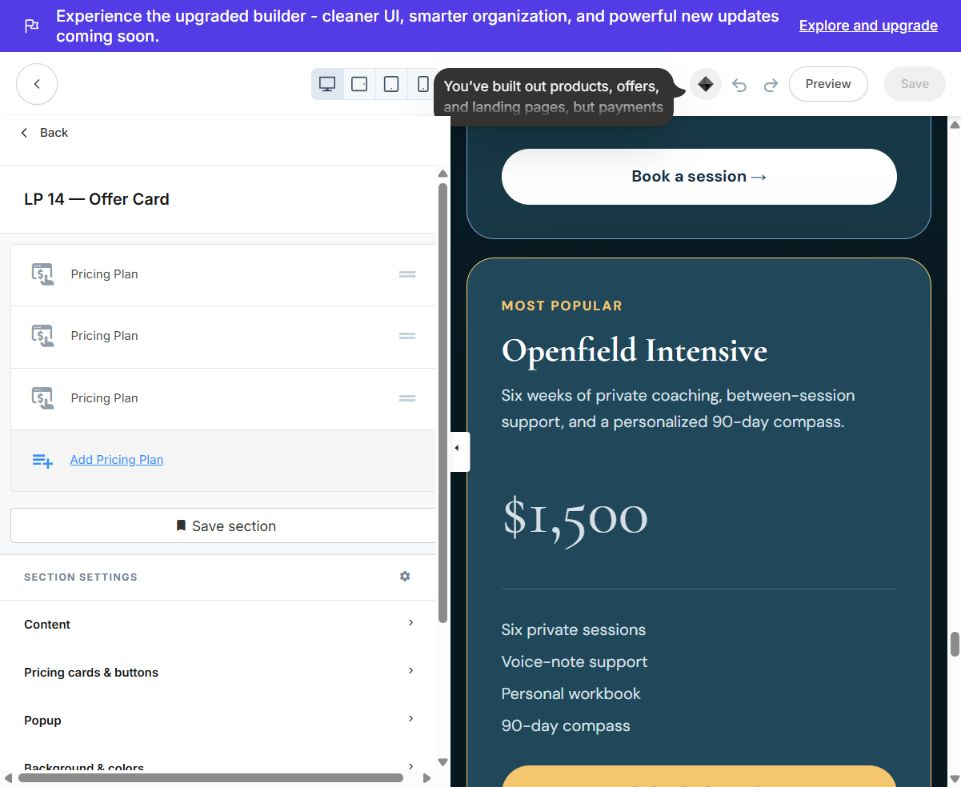The image size is (961, 787).
Task: Click Personal workbook feature
Action: coord(571,694)
